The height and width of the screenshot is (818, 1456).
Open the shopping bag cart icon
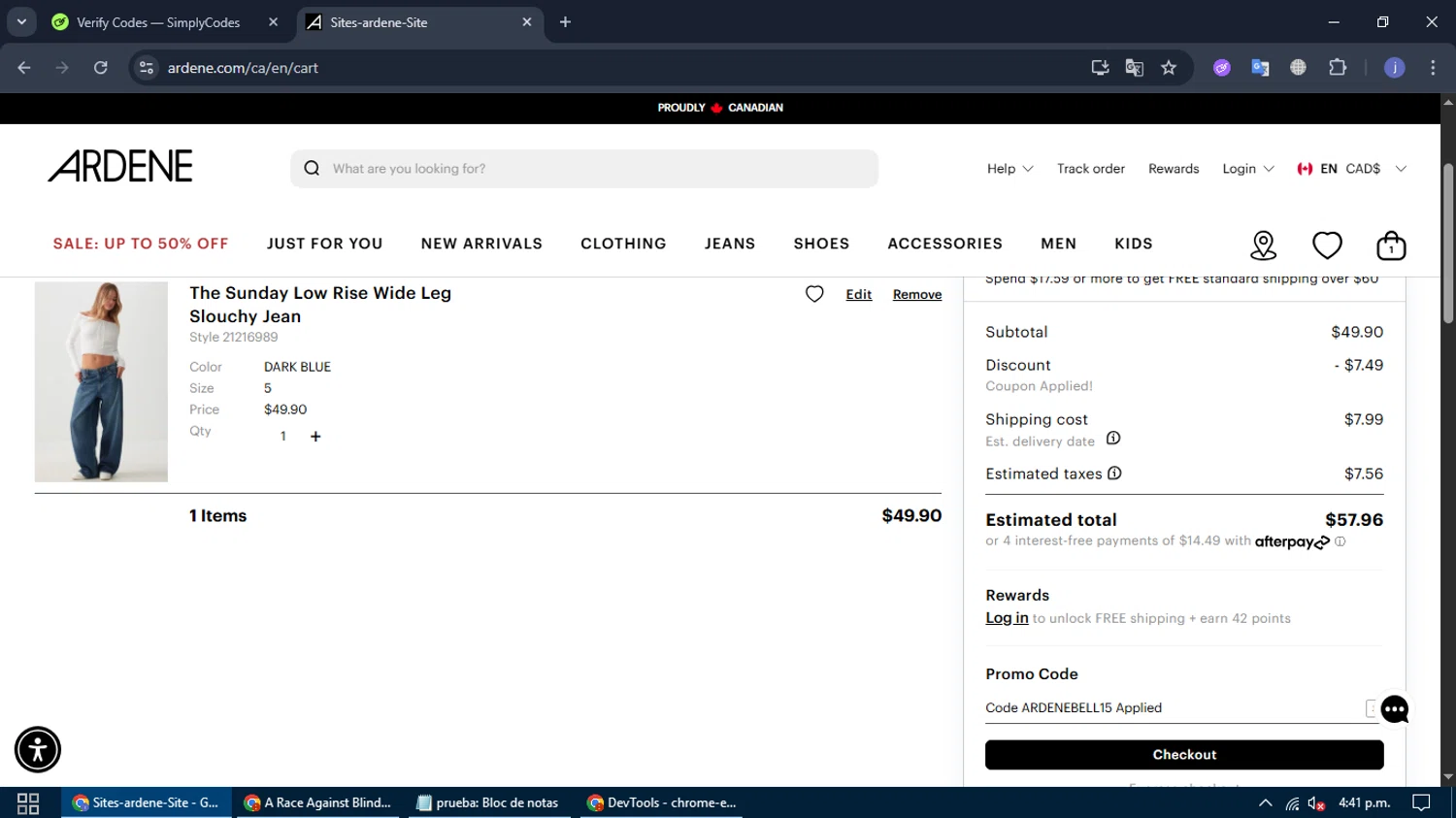1391,245
